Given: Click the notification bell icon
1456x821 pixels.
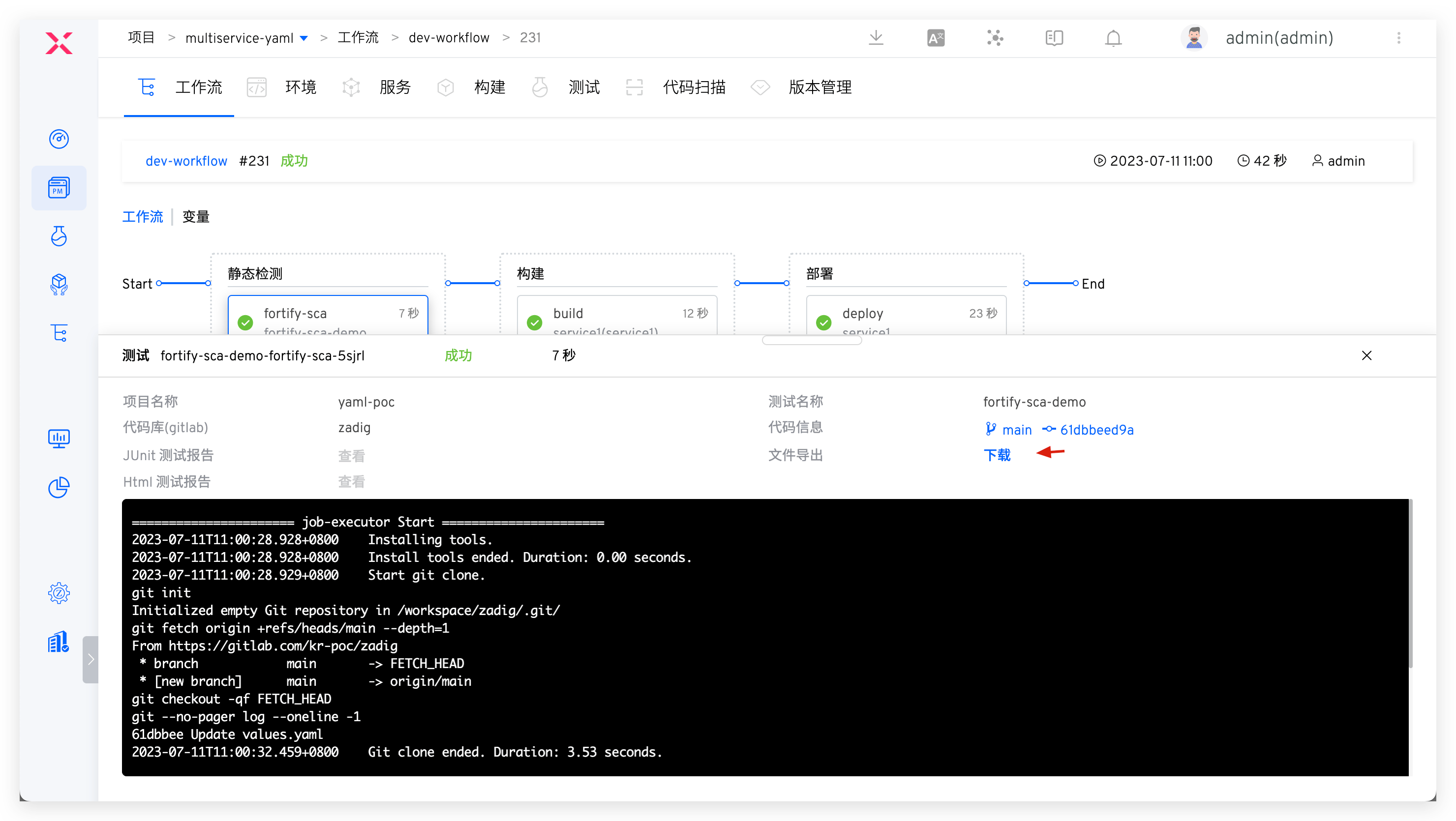Looking at the screenshot, I should pyautogui.click(x=1113, y=38).
